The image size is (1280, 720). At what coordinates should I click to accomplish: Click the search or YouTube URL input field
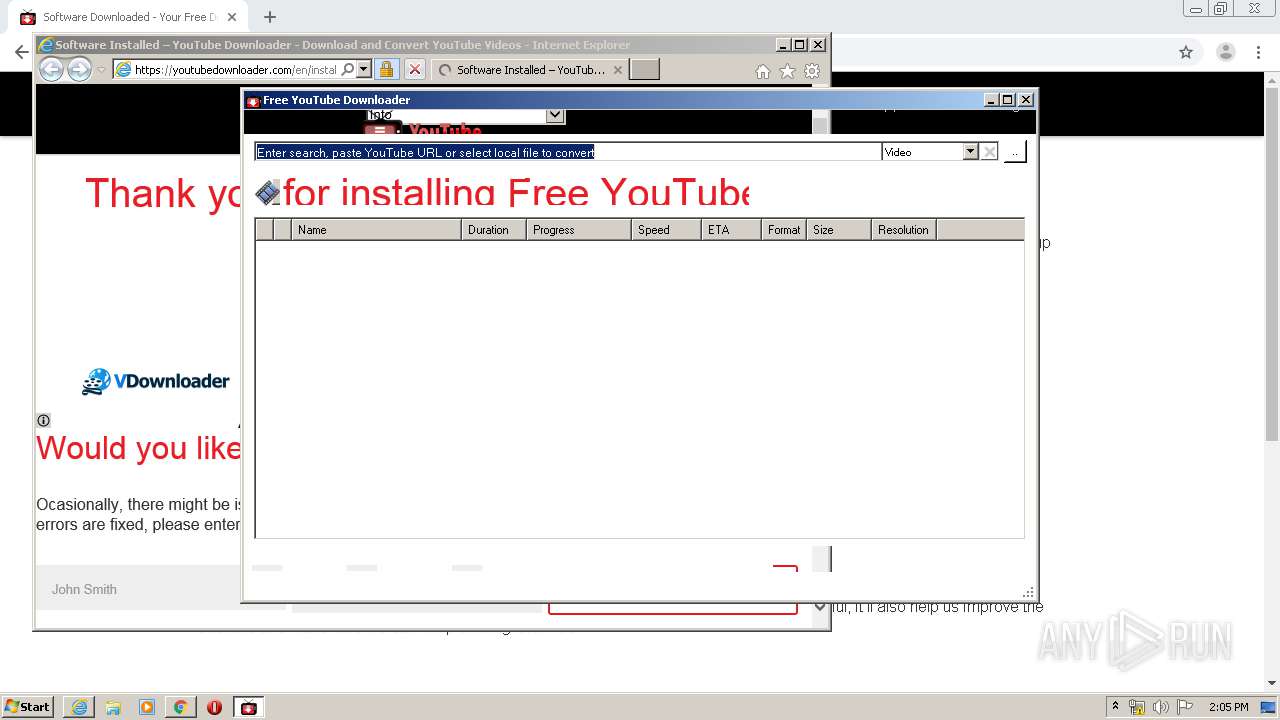(x=567, y=152)
